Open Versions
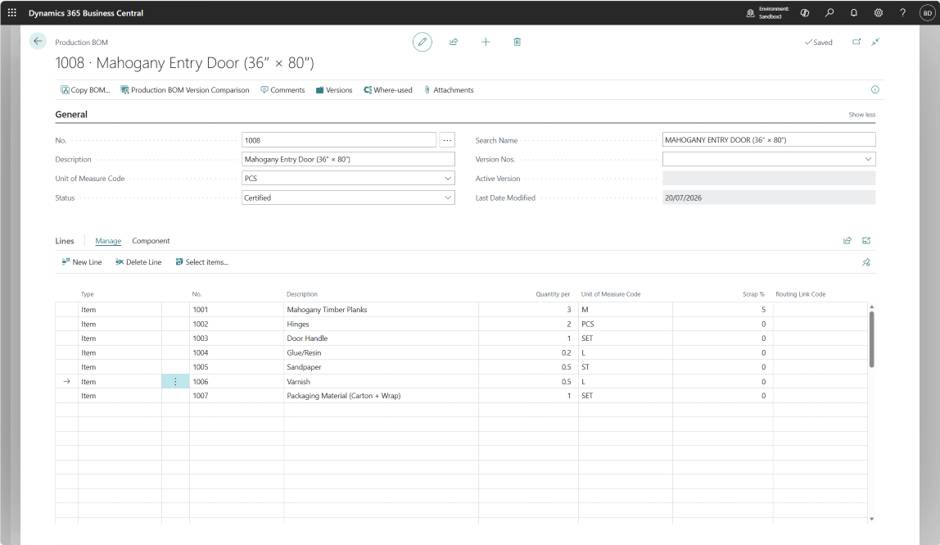 tap(334, 90)
